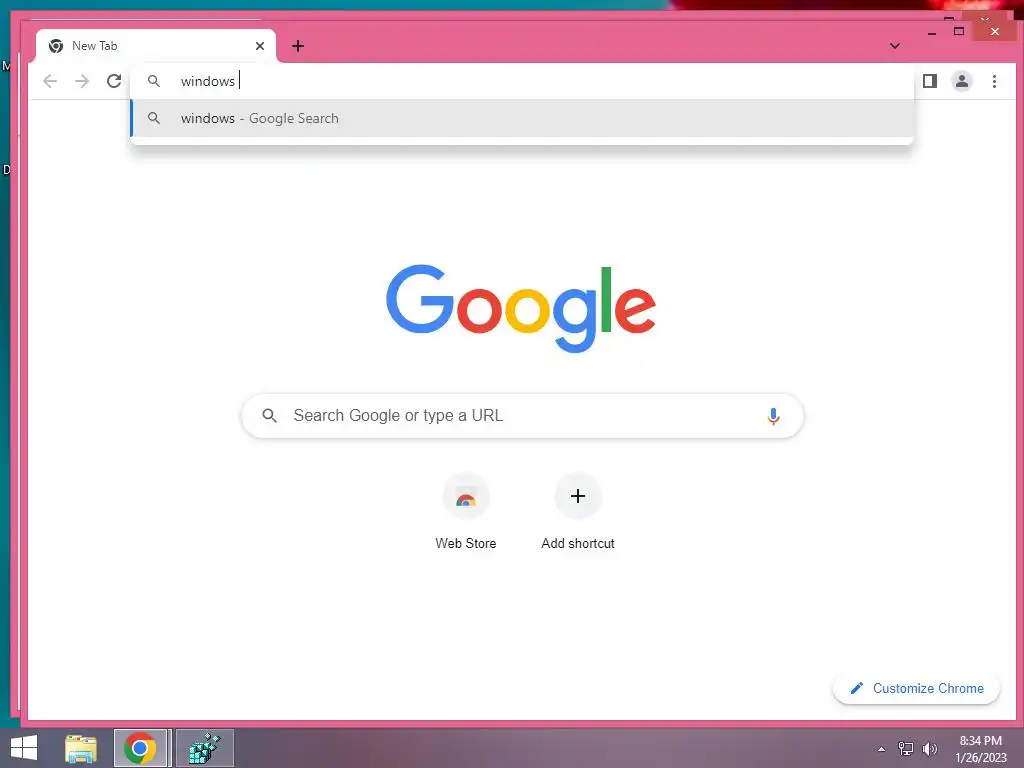The width and height of the screenshot is (1024, 768).
Task: Click the magnifier icon in the address bar
Action: 153,81
